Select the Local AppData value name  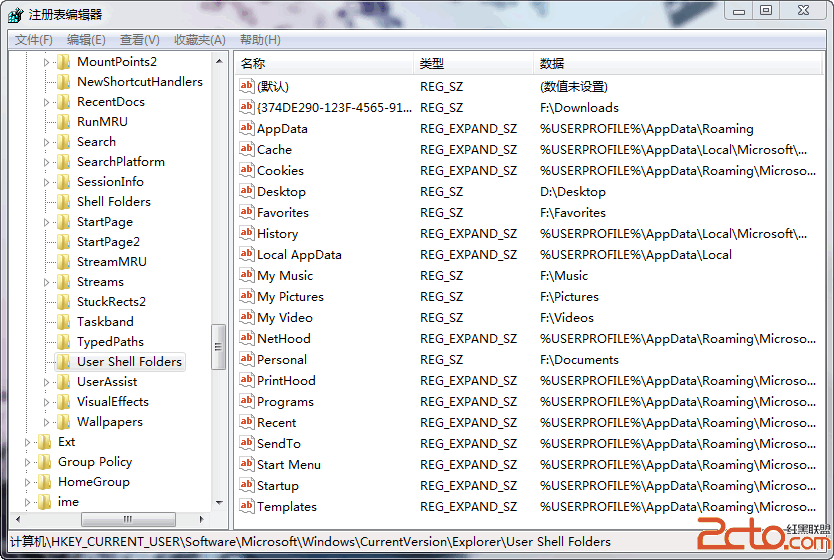(299, 255)
